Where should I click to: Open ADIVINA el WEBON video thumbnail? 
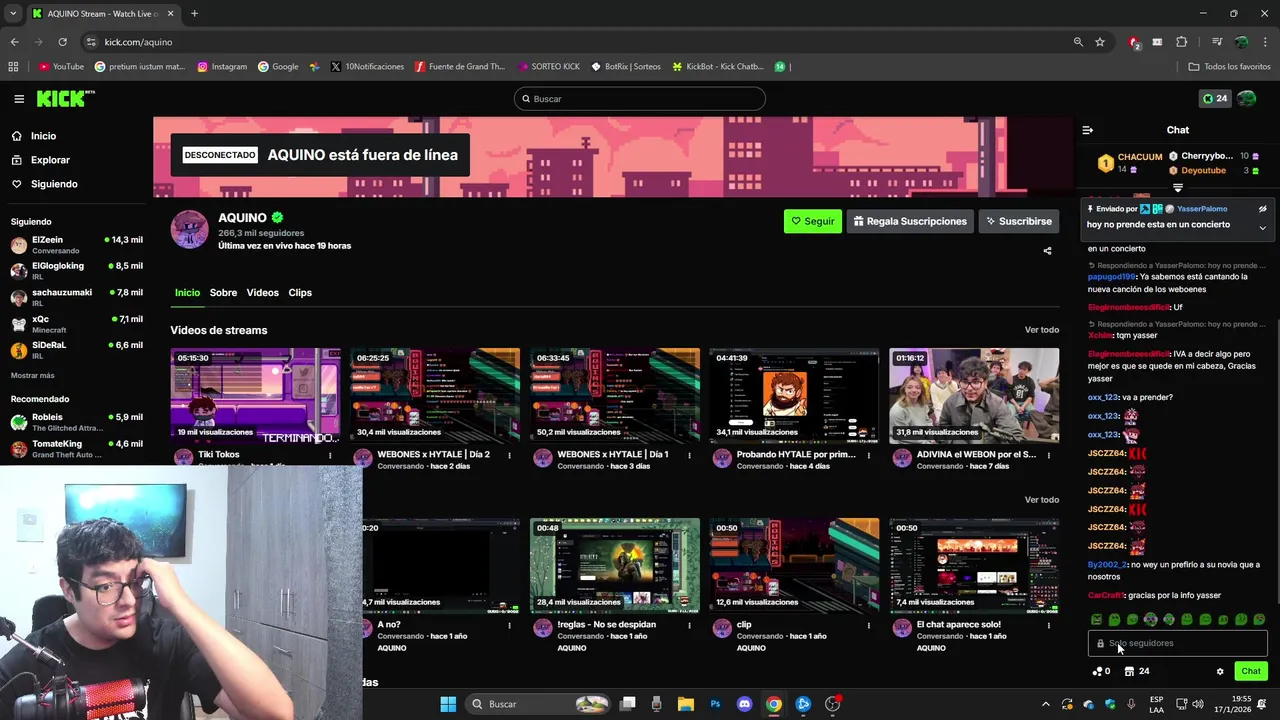click(x=974, y=395)
